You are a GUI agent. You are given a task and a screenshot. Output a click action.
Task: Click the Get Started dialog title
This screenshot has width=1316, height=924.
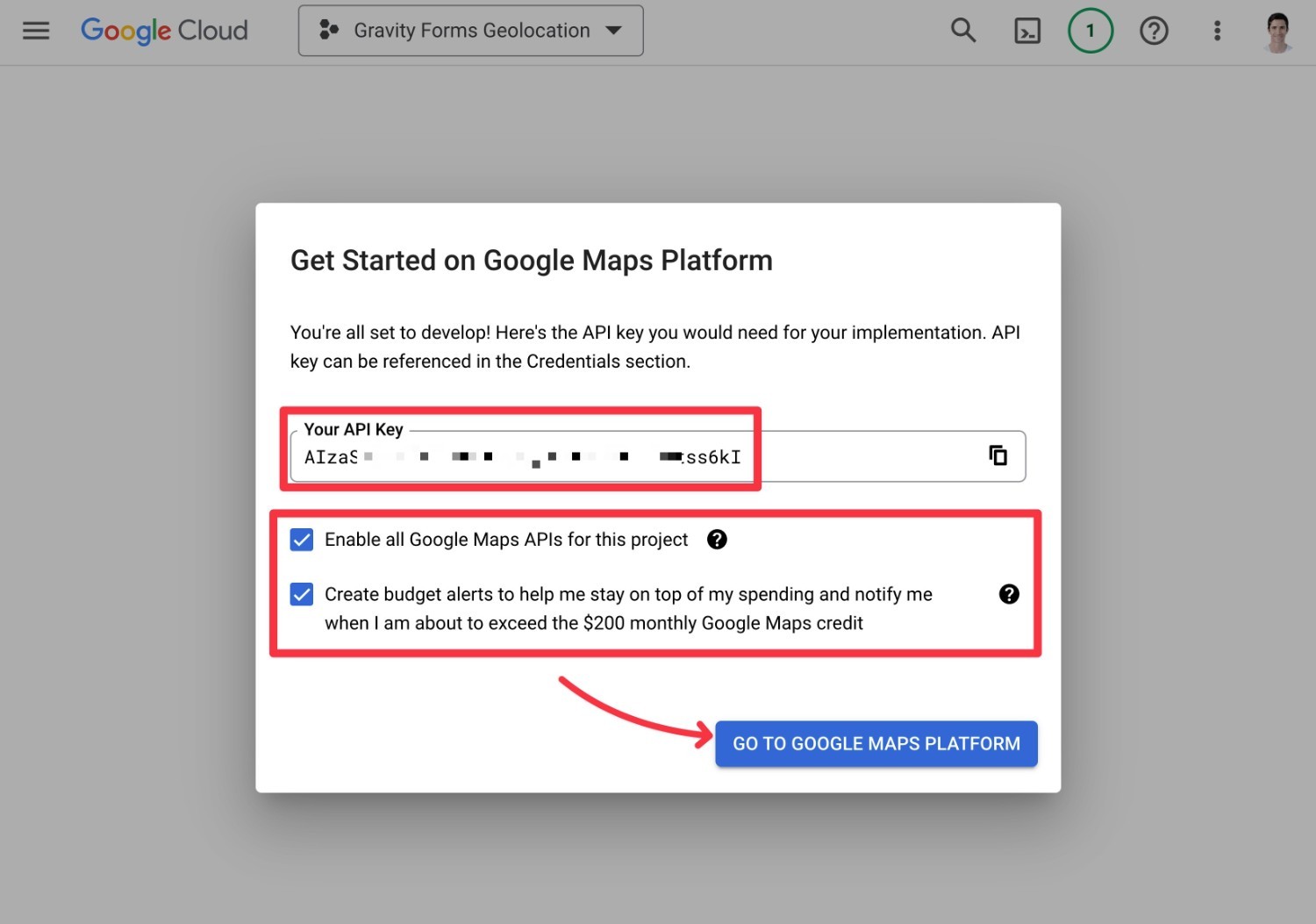(x=531, y=260)
